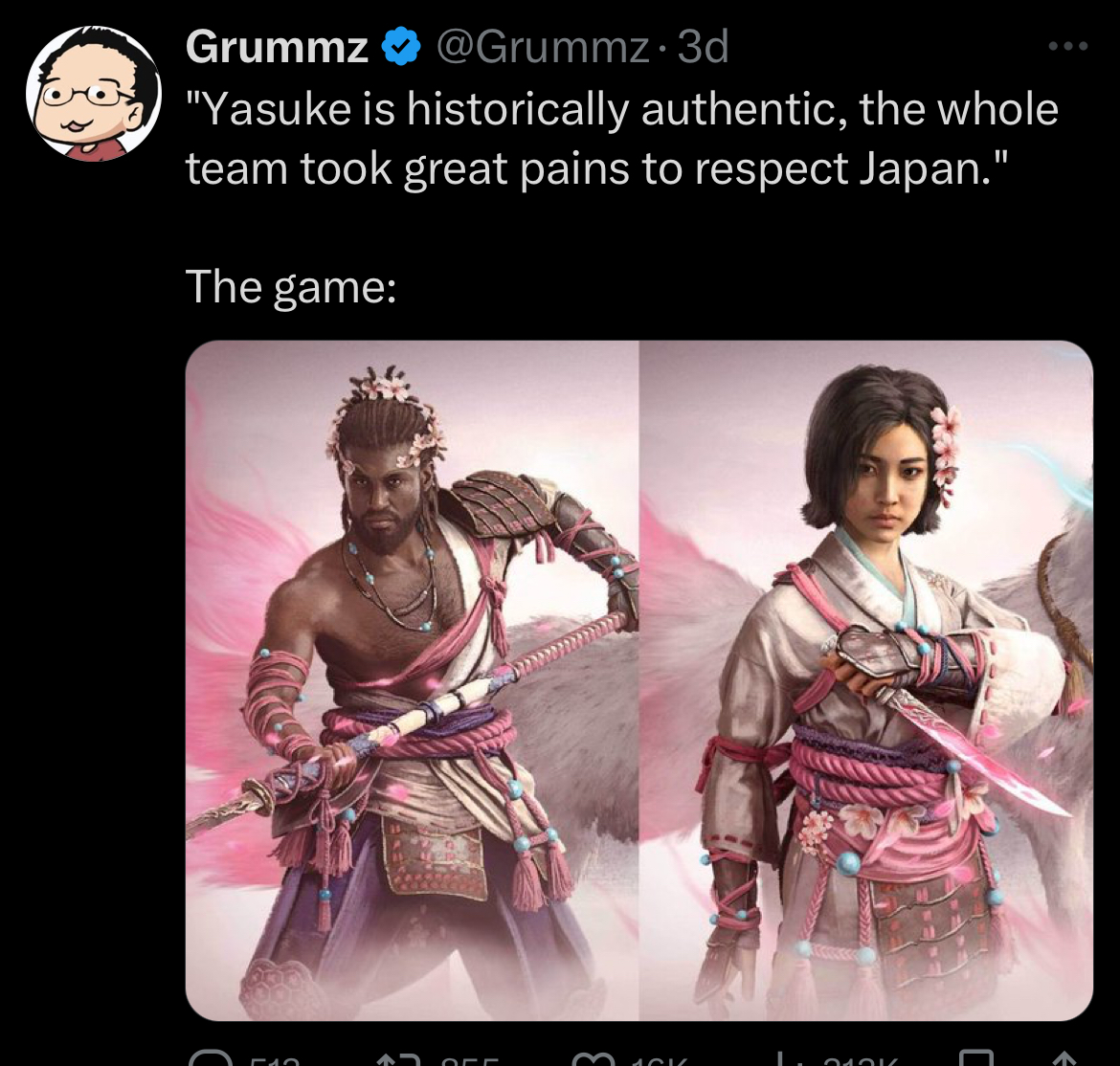
Task: Open the right image of the woman with dagger
Action: pyautogui.click(x=866, y=680)
